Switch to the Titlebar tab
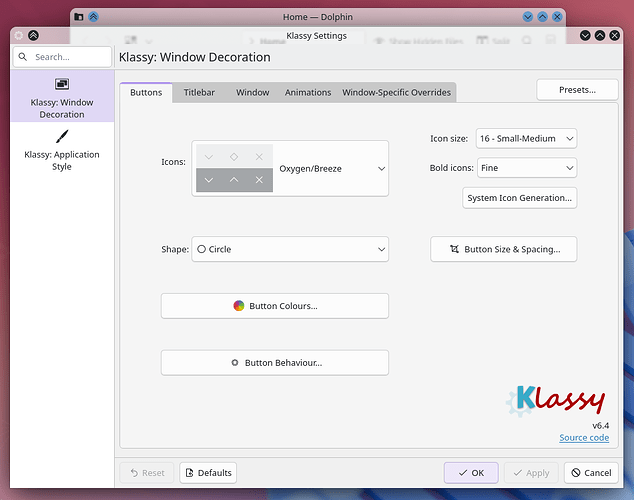This screenshot has width=634, height=500. pyautogui.click(x=199, y=93)
